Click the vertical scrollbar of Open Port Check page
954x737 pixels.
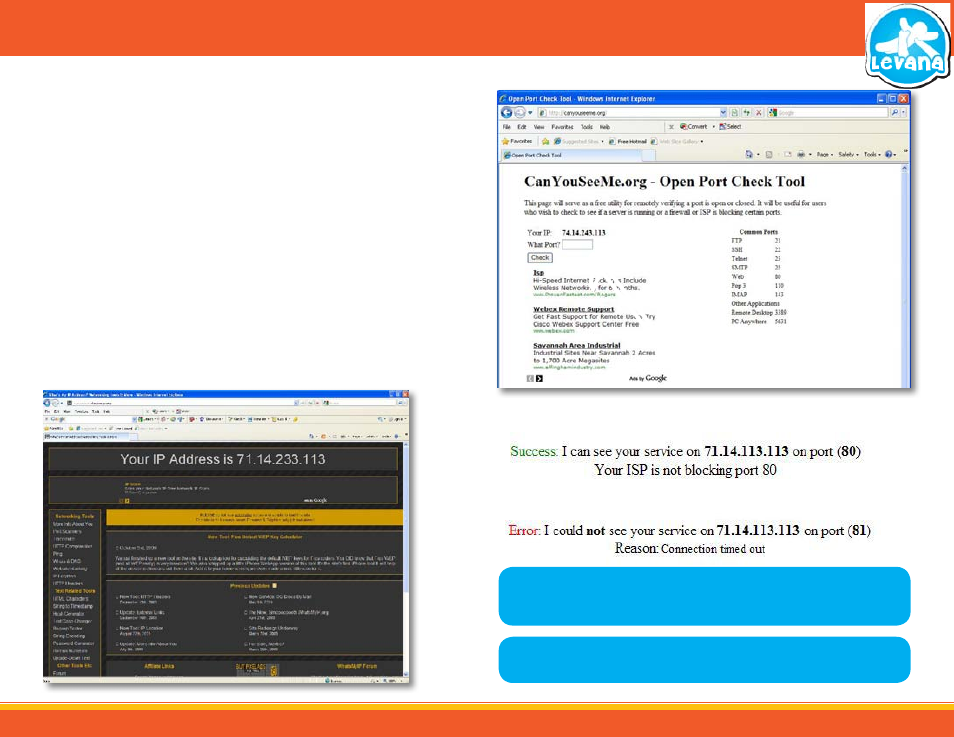905,275
